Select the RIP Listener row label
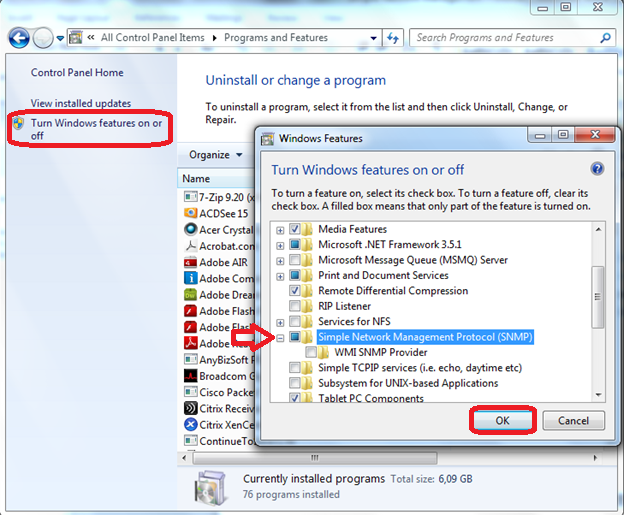 (344, 306)
